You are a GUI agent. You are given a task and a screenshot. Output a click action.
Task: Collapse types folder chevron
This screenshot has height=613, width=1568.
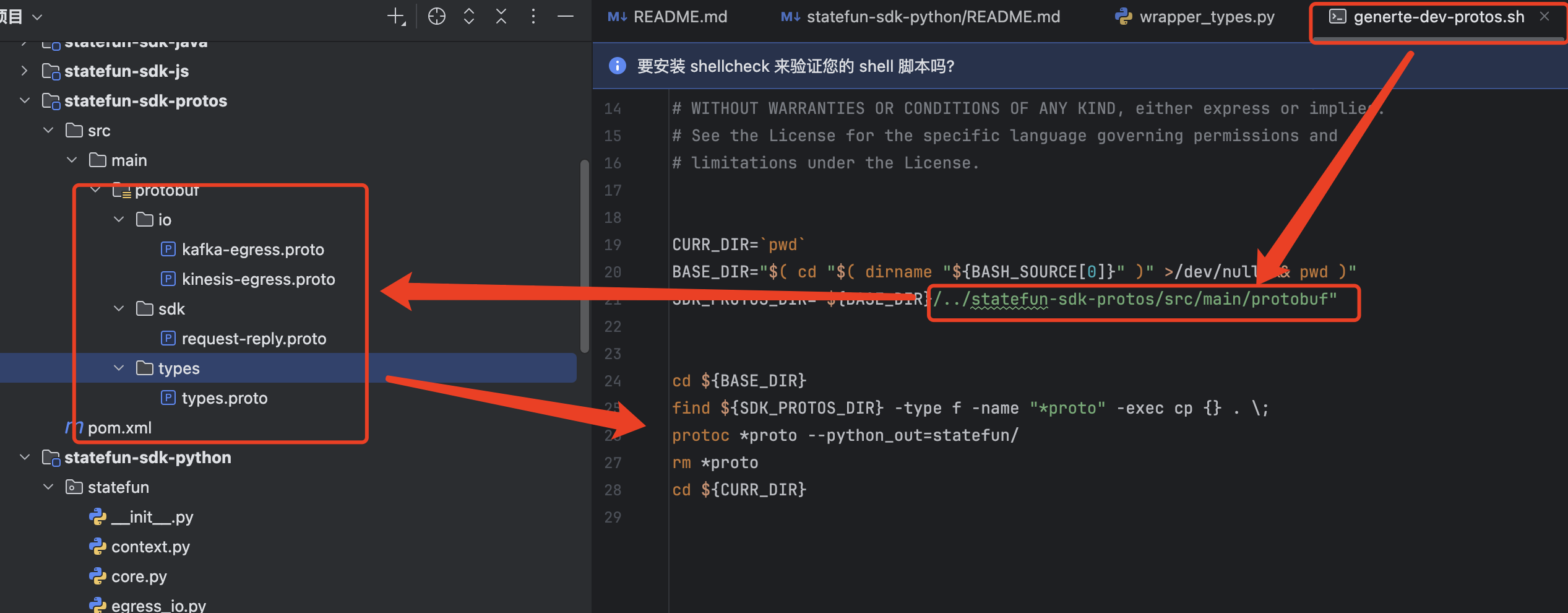[119, 368]
